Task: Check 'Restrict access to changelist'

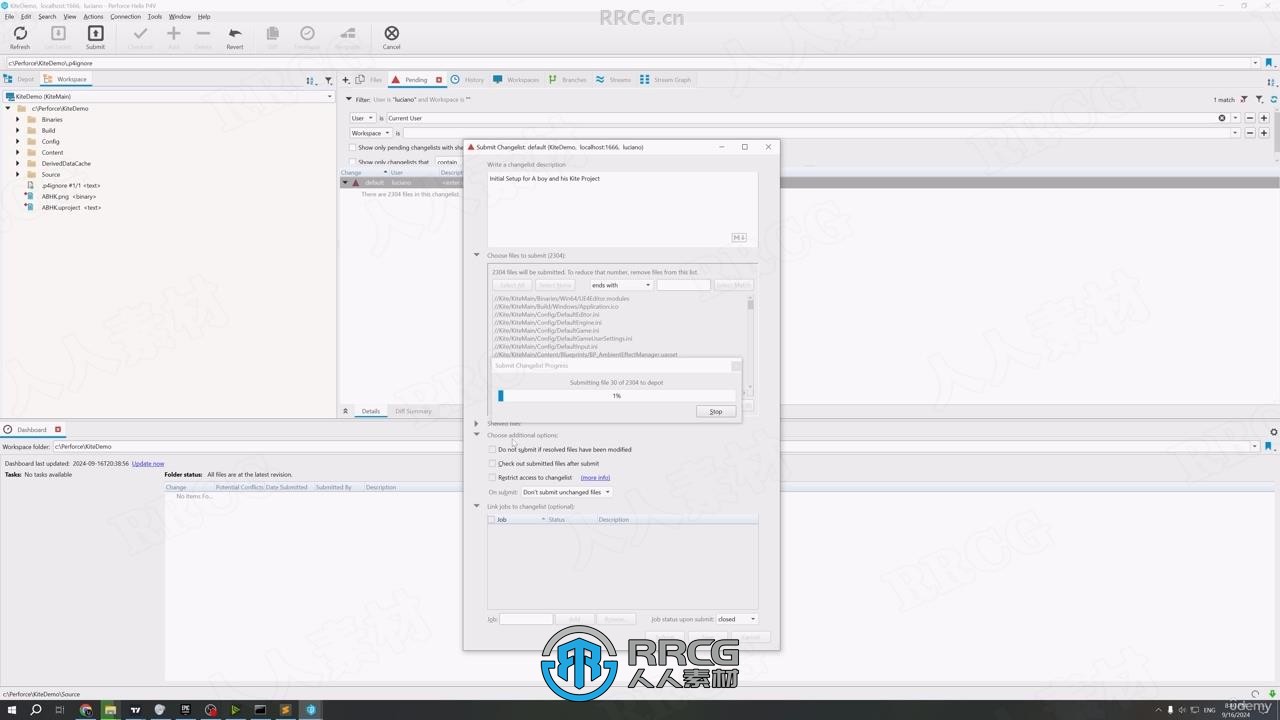Action: pos(492,478)
